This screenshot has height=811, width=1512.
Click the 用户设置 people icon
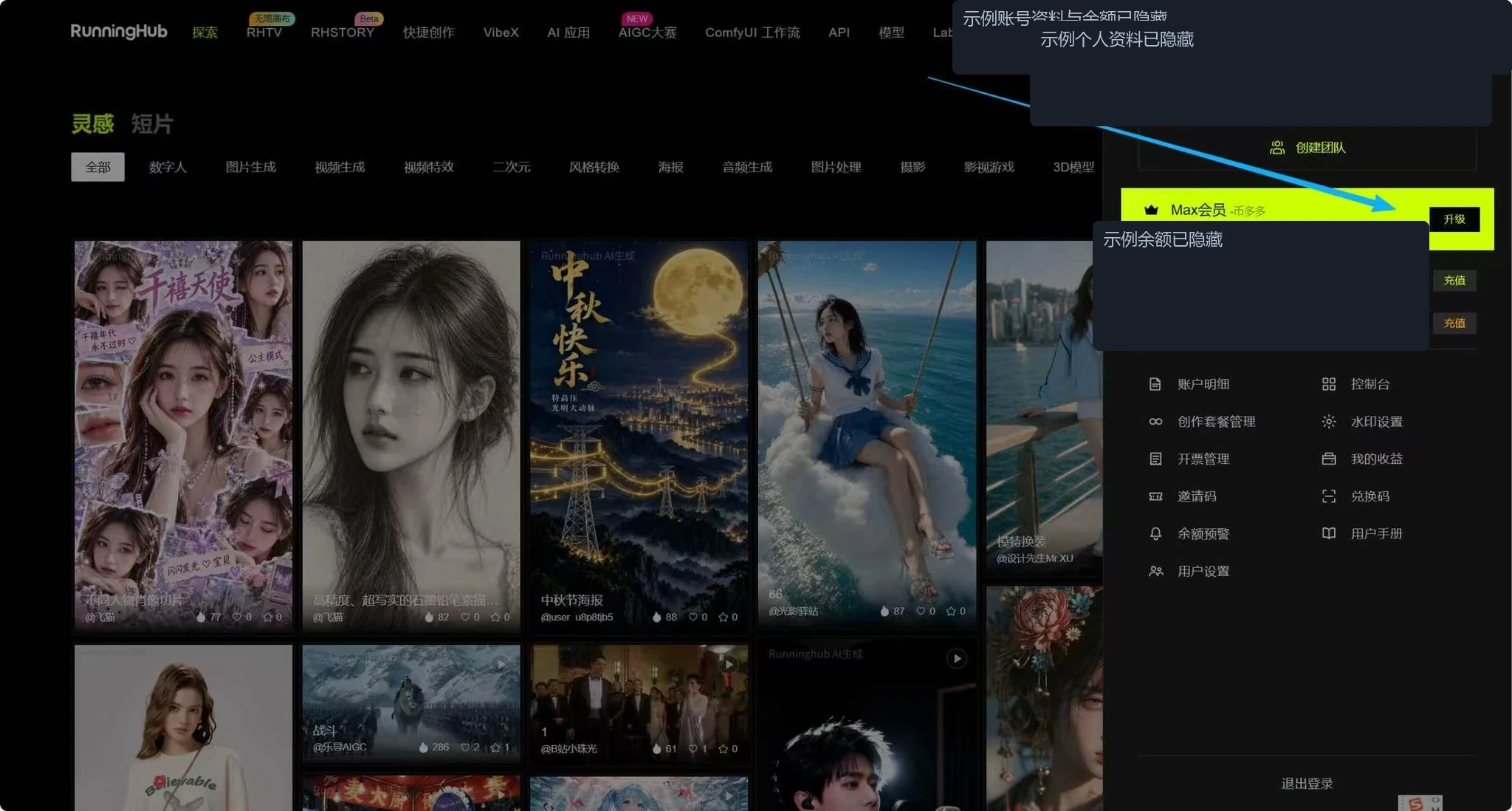point(1155,571)
